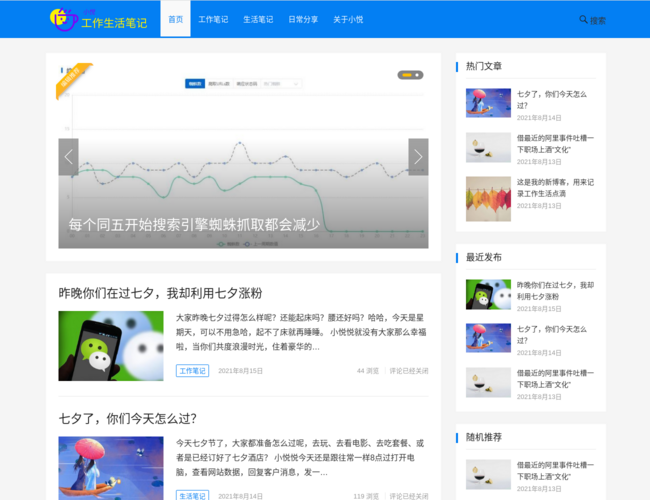Open 七夕了，你们今天怎么过? in 最近发布 sidebar
This screenshot has width=650, height=500.
[x=552, y=335]
